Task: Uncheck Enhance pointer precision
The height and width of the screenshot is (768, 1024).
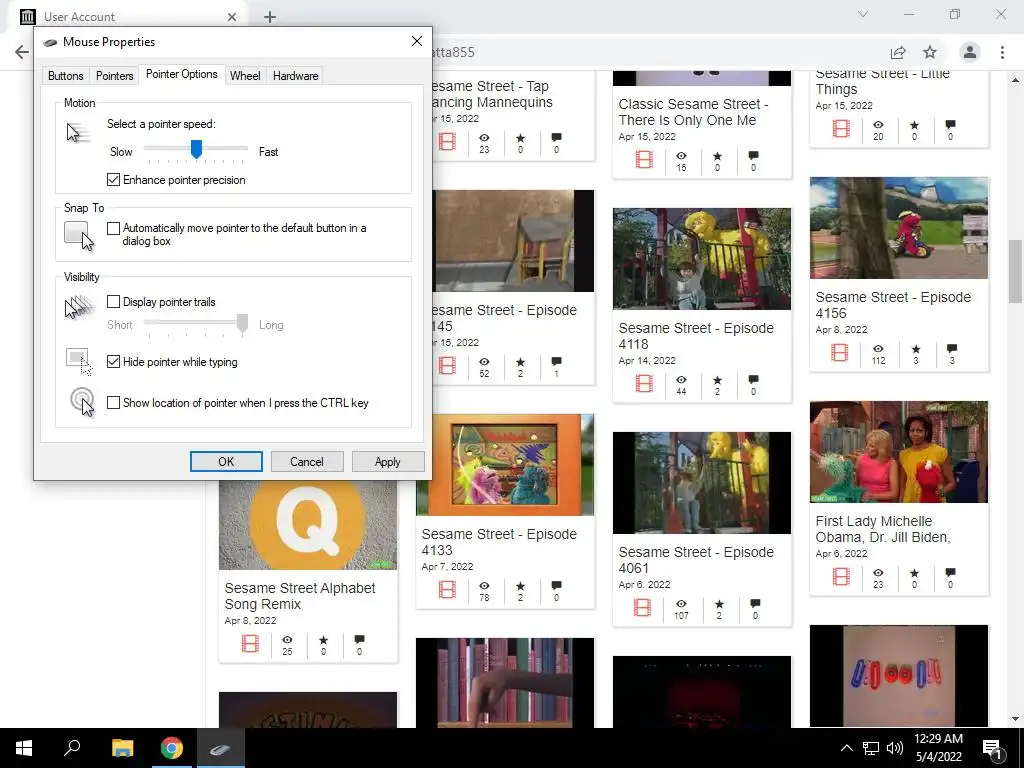Action: [114, 180]
